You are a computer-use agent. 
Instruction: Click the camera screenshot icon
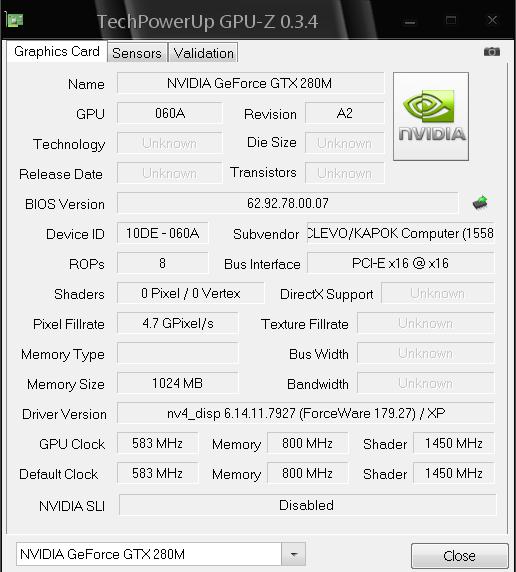click(x=492, y=52)
